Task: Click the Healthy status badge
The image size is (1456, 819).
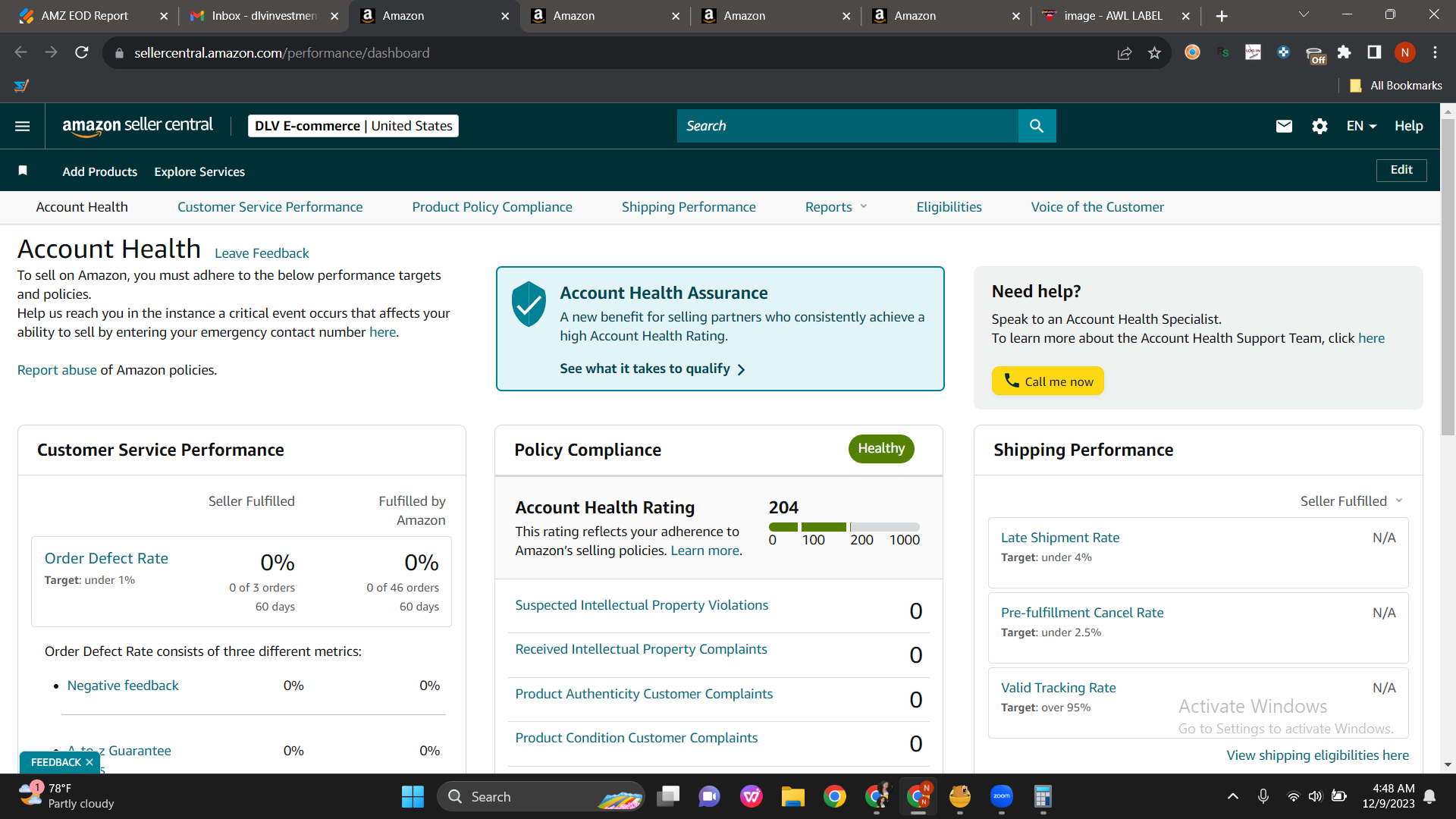Action: click(881, 448)
